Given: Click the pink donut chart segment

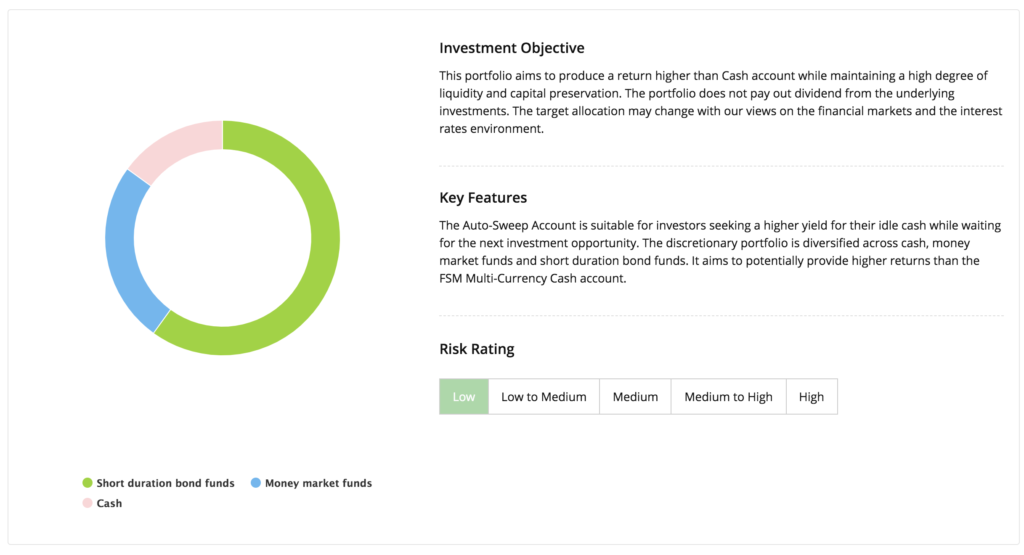Looking at the screenshot, I should [x=173, y=146].
